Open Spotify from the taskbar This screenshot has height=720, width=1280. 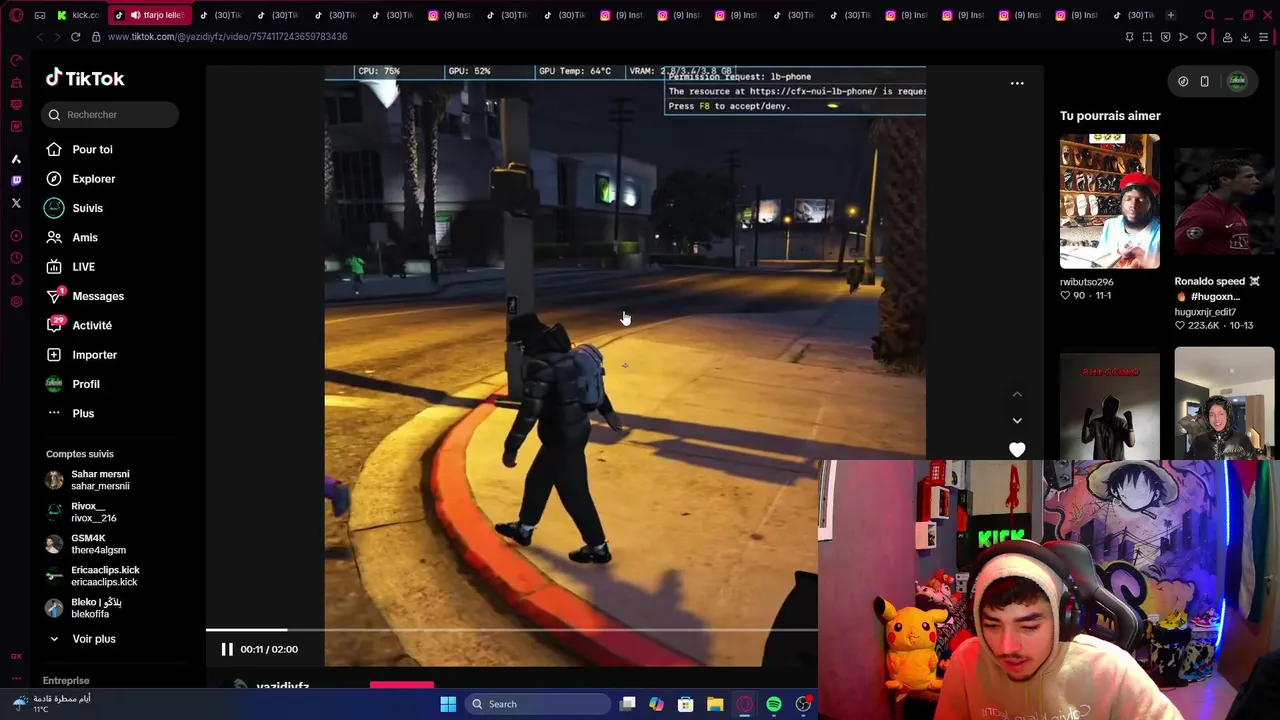click(x=774, y=704)
